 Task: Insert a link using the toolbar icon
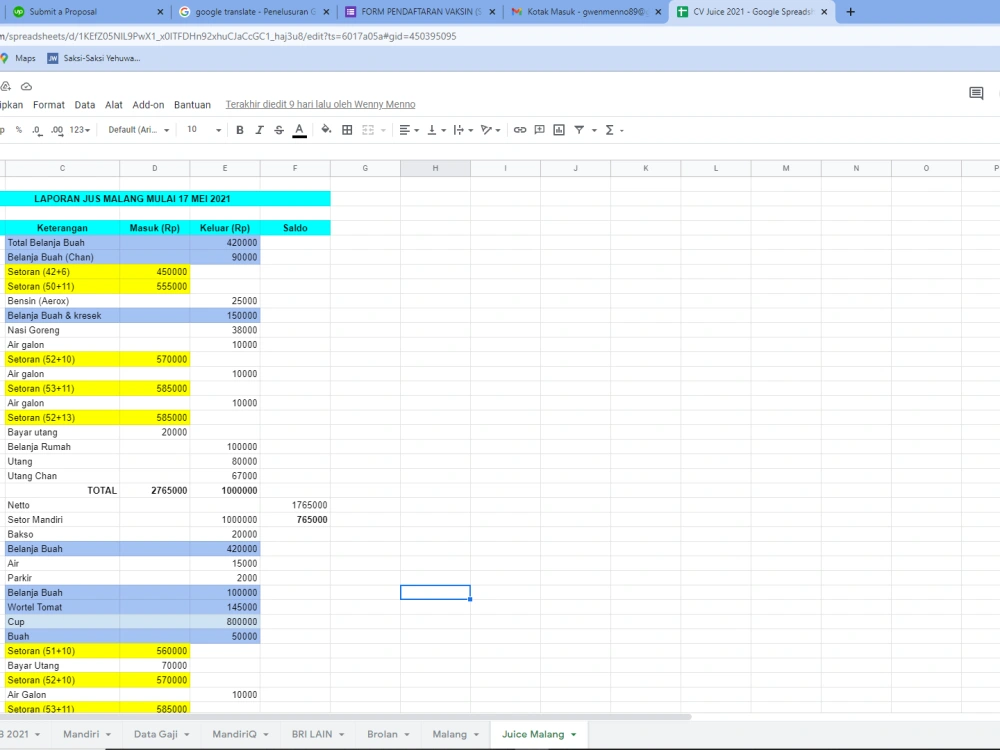(519, 130)
